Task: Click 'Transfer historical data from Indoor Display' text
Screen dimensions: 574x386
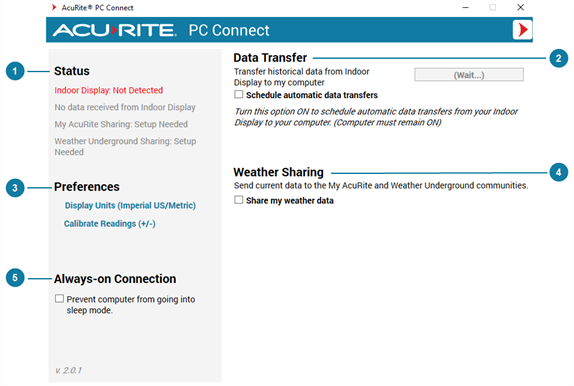Action: click(302, 77)
